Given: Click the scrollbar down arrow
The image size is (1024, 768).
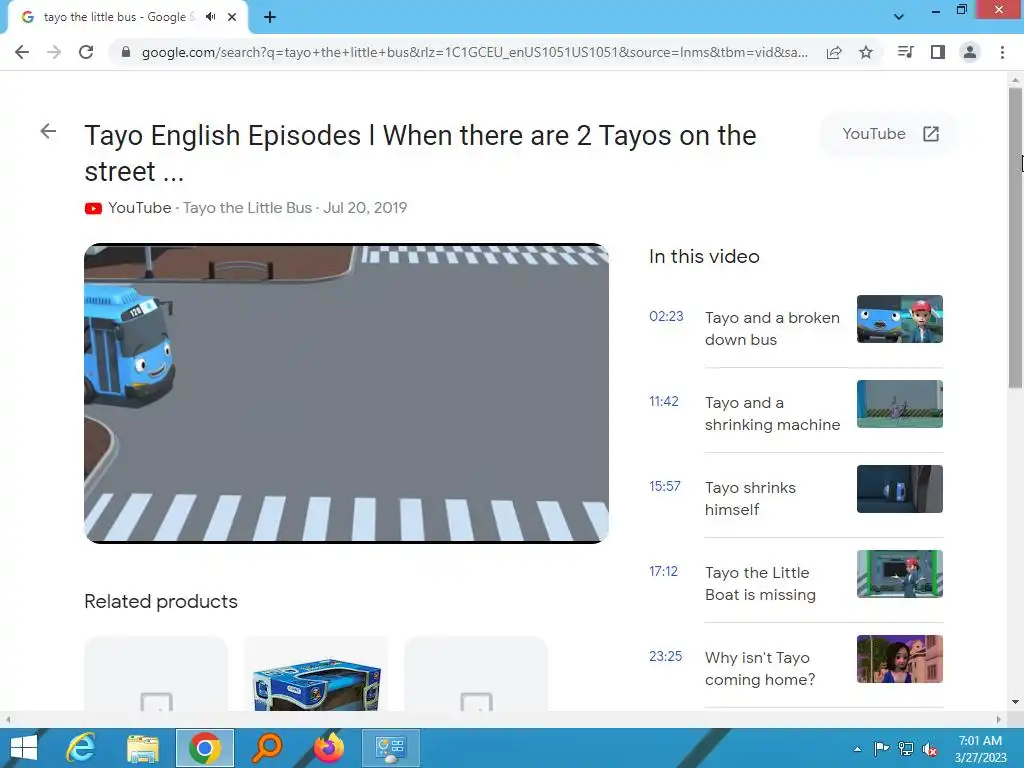Looking at the screenshot, I should (x=1015, y=702).
